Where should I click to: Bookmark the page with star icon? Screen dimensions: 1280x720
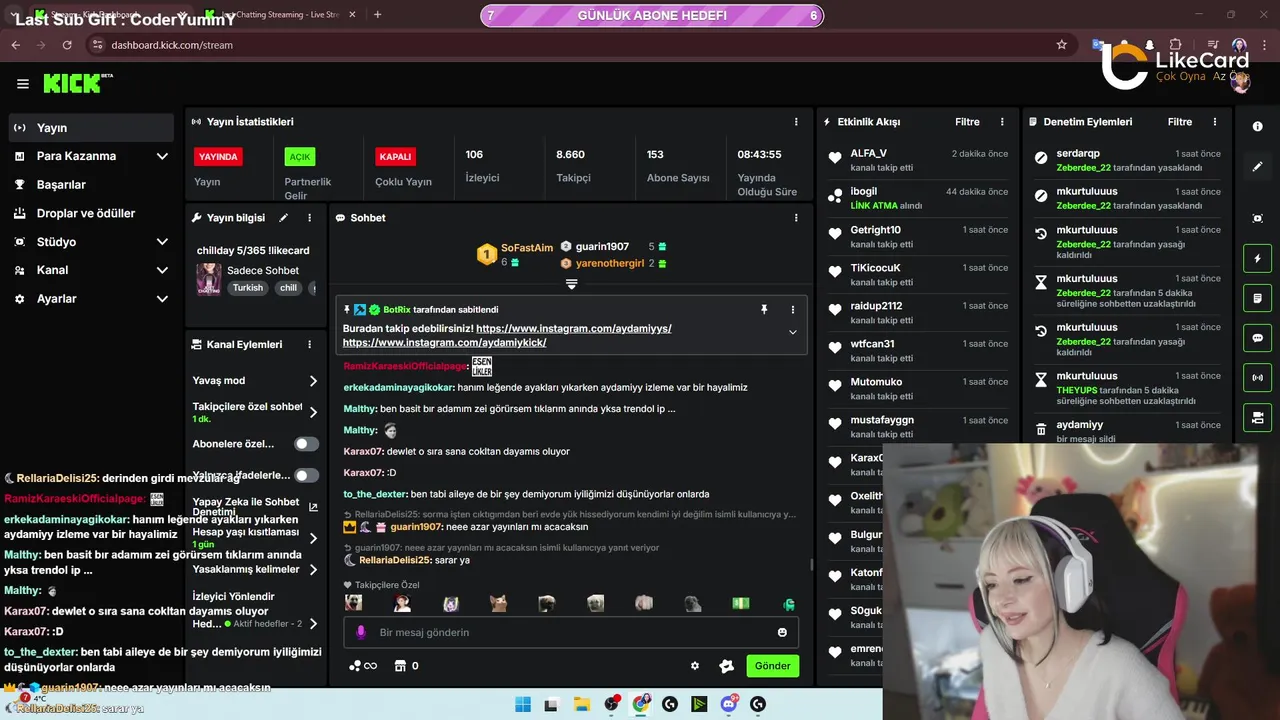point(1062,45)
